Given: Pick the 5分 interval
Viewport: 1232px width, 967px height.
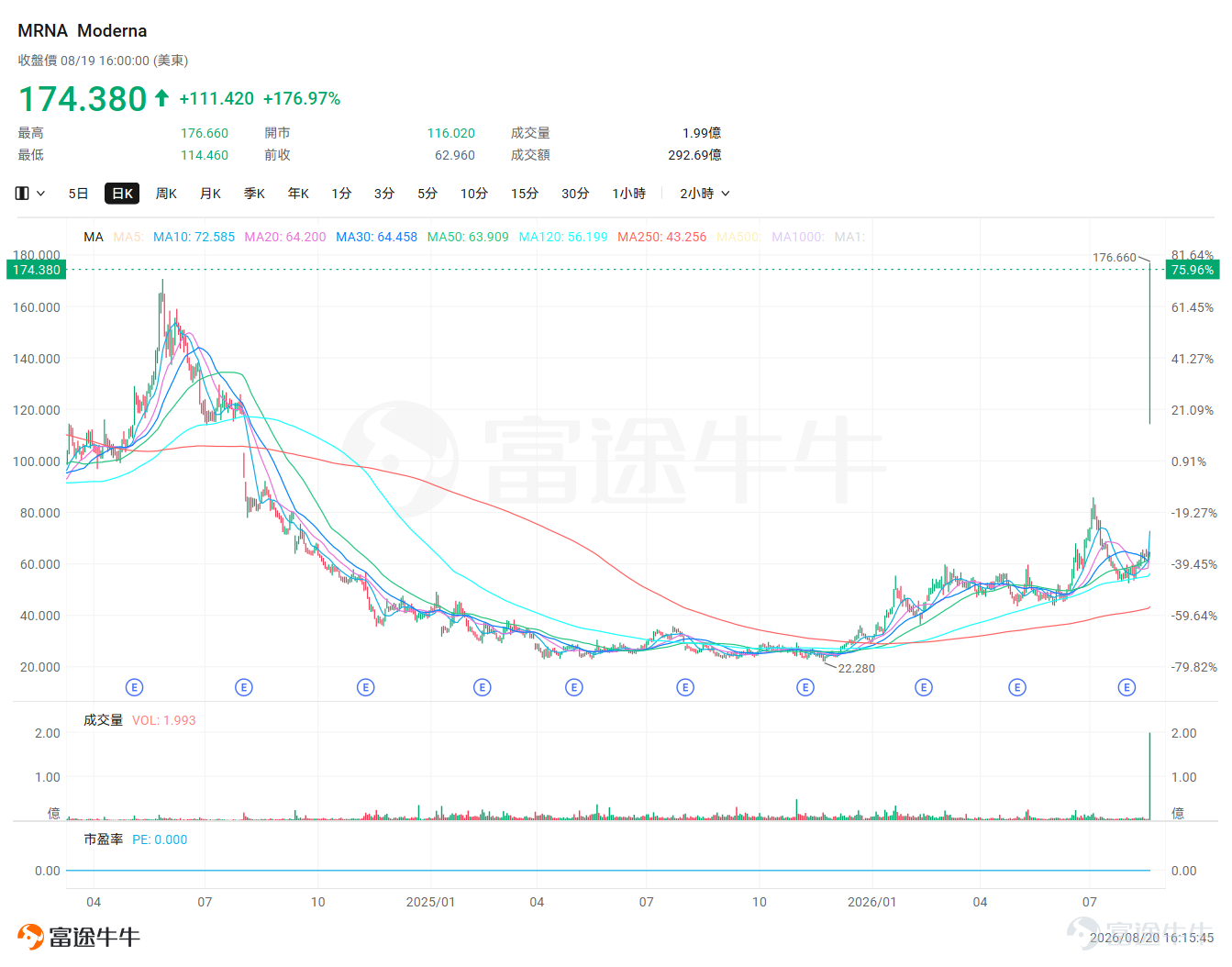Looking at the screenshot, I should pos(427,194).
